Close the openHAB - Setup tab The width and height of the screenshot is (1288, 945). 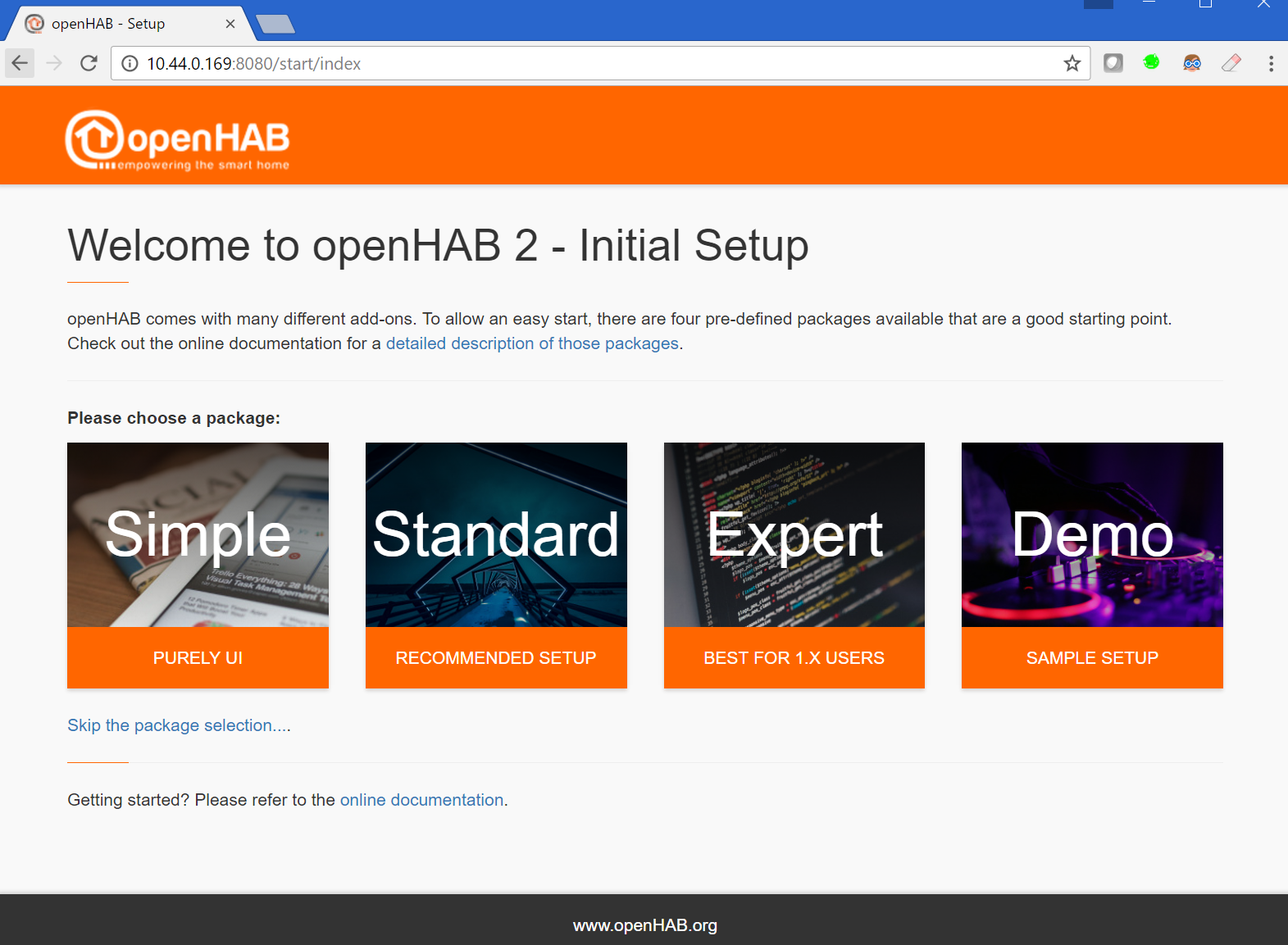tap(230, 24)
